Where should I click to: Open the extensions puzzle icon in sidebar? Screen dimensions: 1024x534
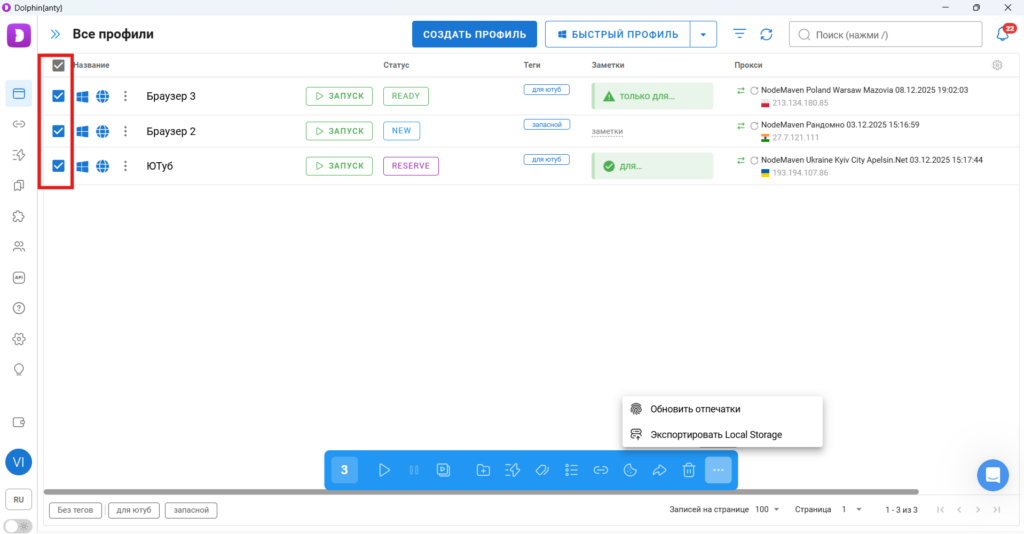(18, 216)
